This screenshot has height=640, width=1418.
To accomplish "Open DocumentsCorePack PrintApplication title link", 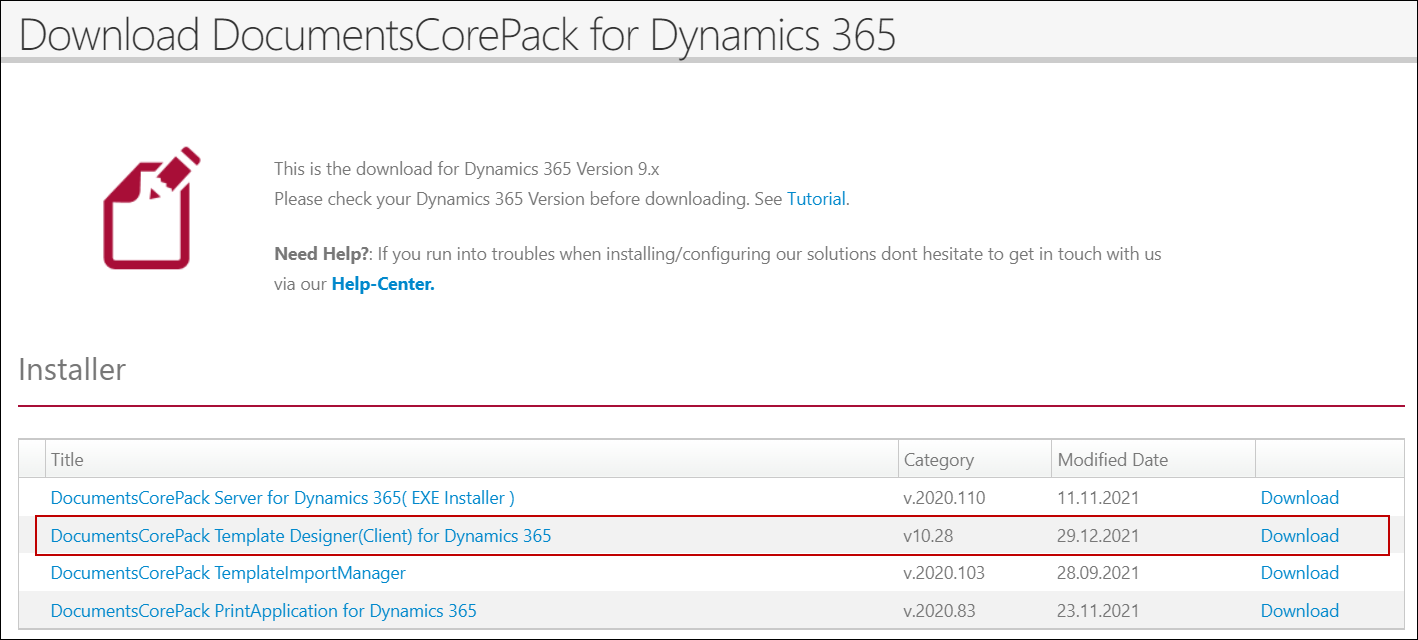I will [263, 611].
